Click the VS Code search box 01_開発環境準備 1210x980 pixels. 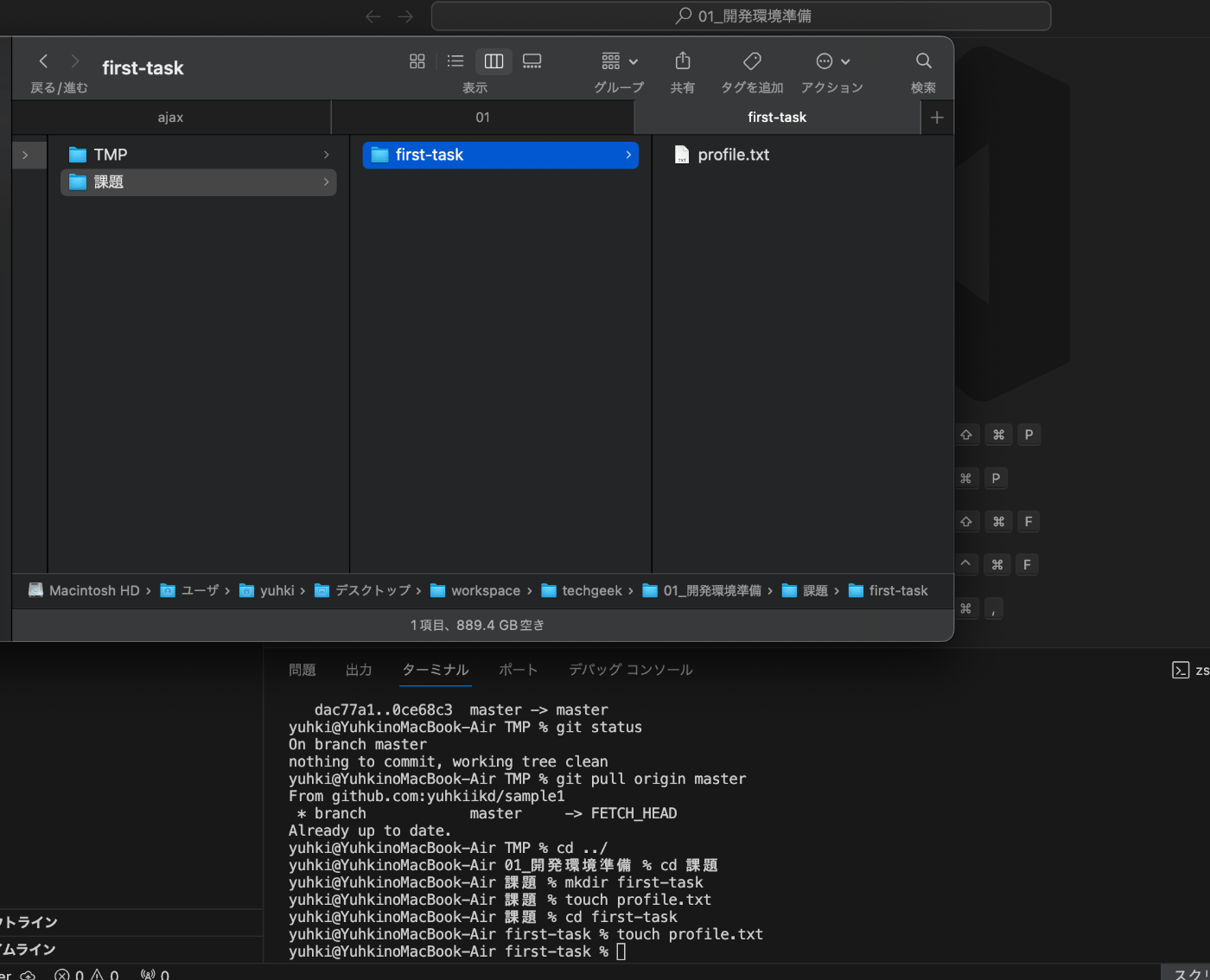742,16
